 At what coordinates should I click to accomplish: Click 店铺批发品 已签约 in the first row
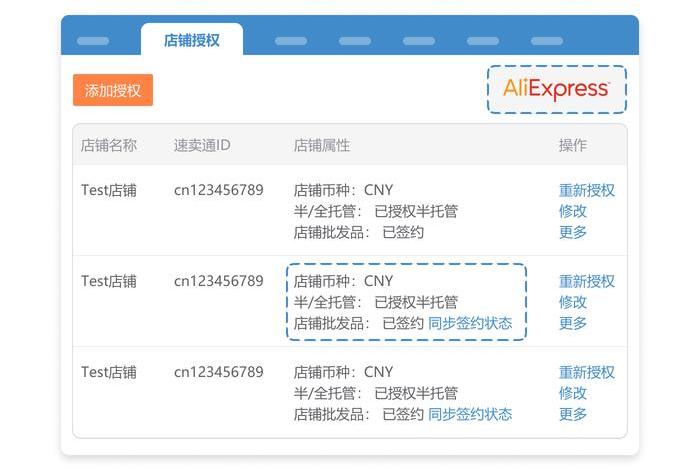[x=359, y=232]
